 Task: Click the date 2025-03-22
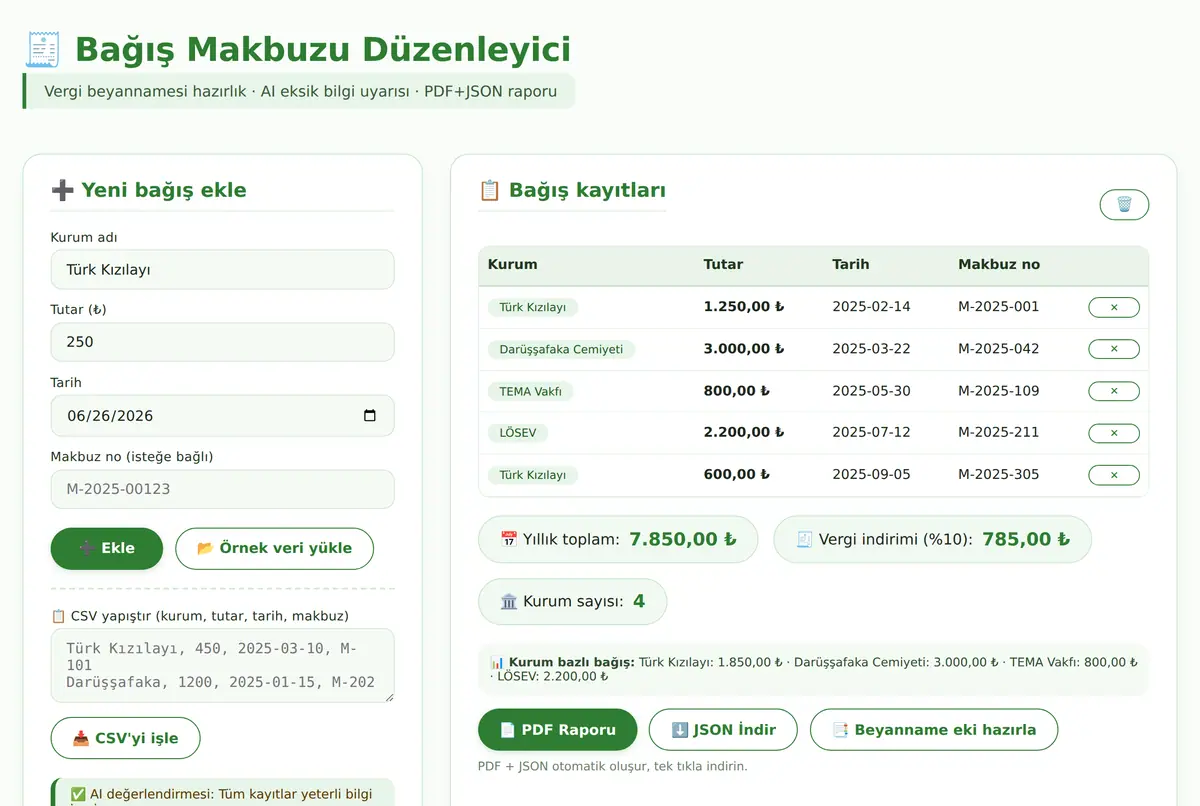coord(871,349)
